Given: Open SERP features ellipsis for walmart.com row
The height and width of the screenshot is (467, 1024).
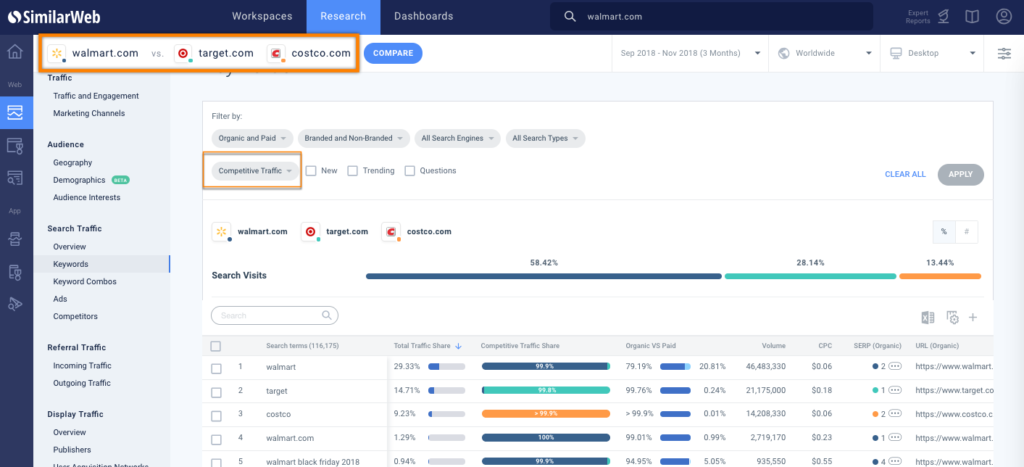Looking at the screenshot, I should 895,438.
